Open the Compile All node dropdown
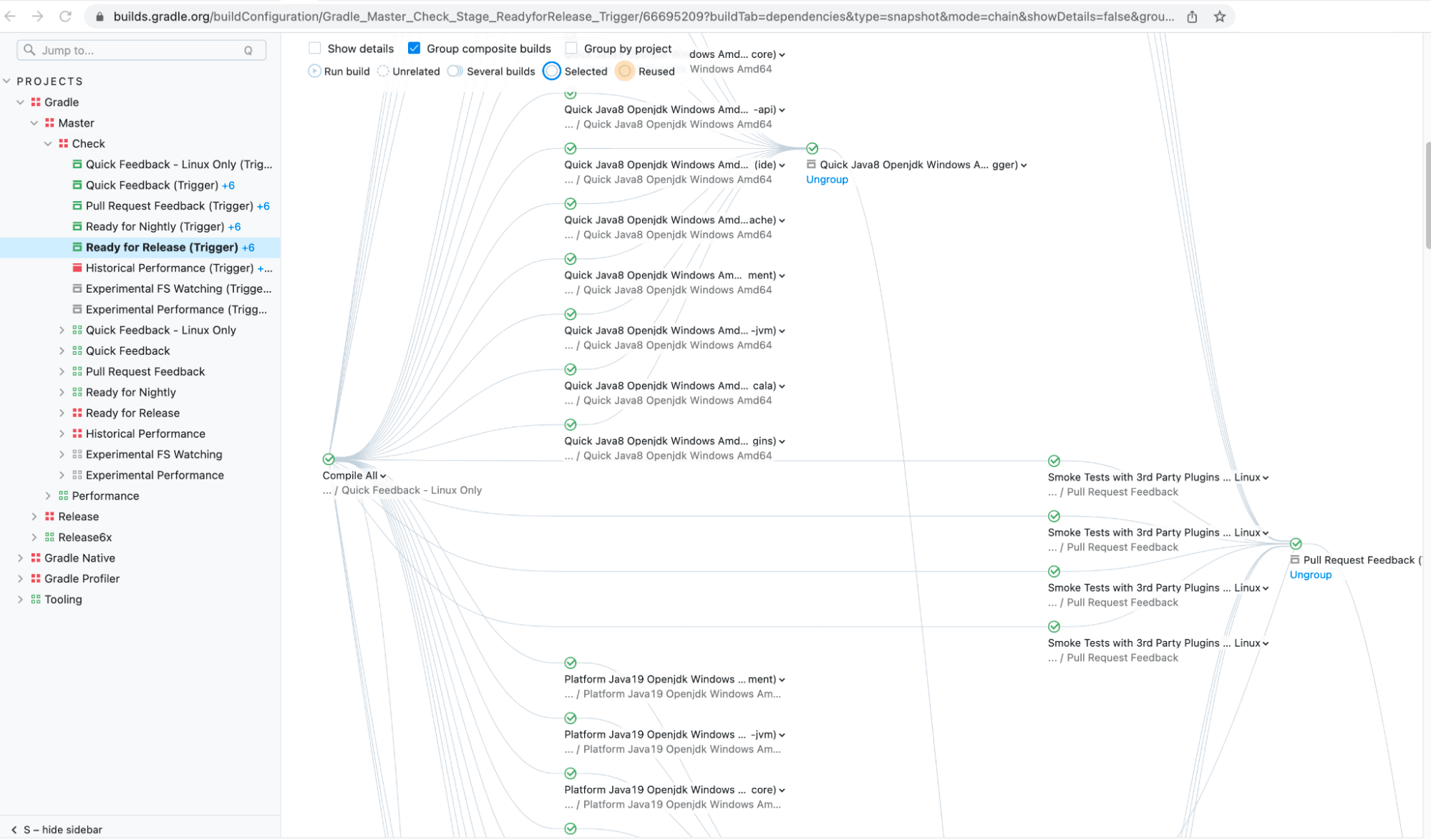This screenshot has height=840, width=1431. click(382, 475)
